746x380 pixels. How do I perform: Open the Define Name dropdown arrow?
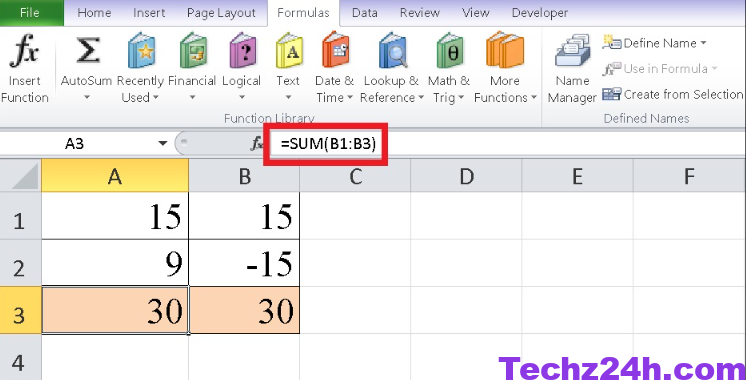click(x=703, y=43)
